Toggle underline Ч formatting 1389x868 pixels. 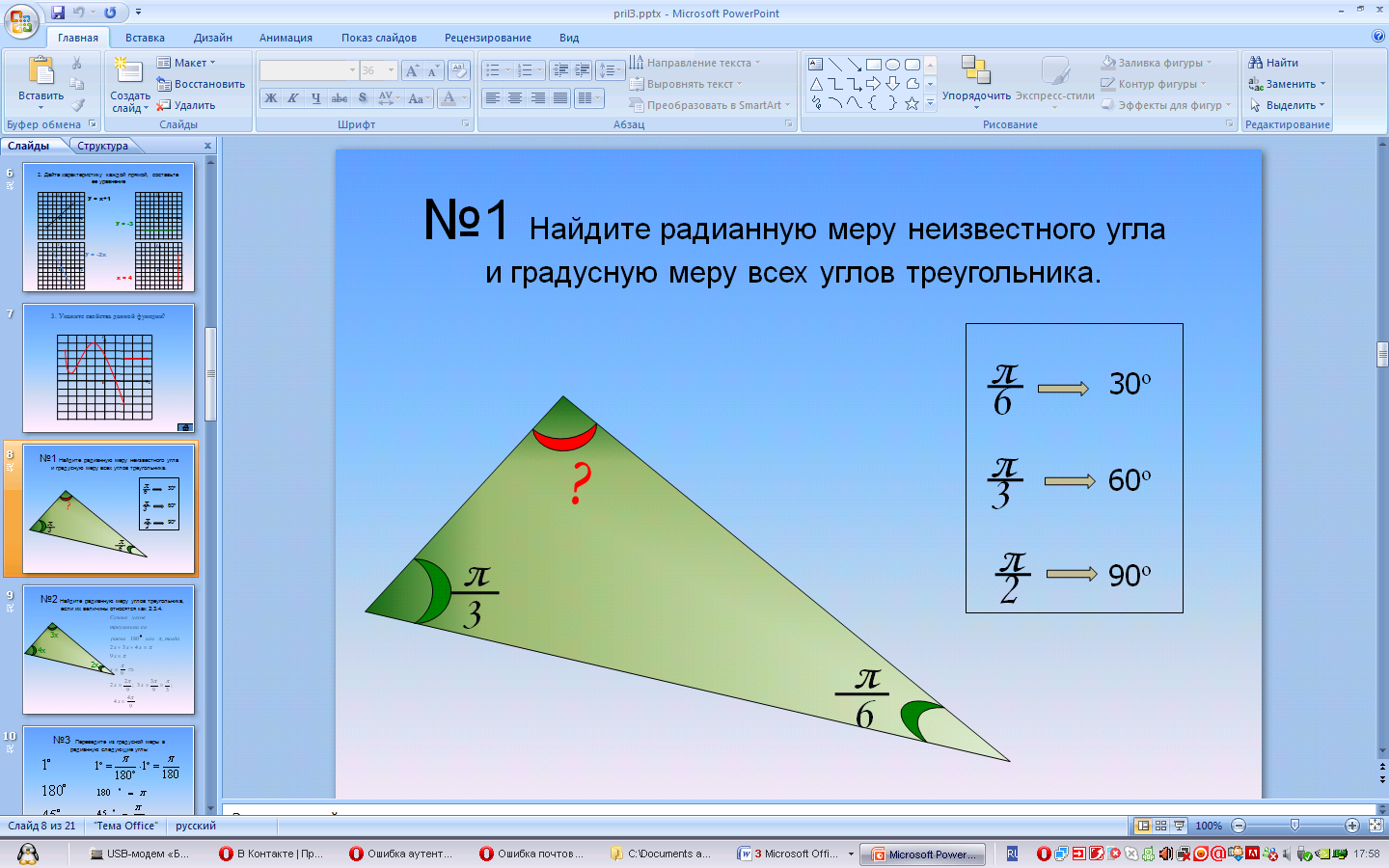[x=315, y=98]
